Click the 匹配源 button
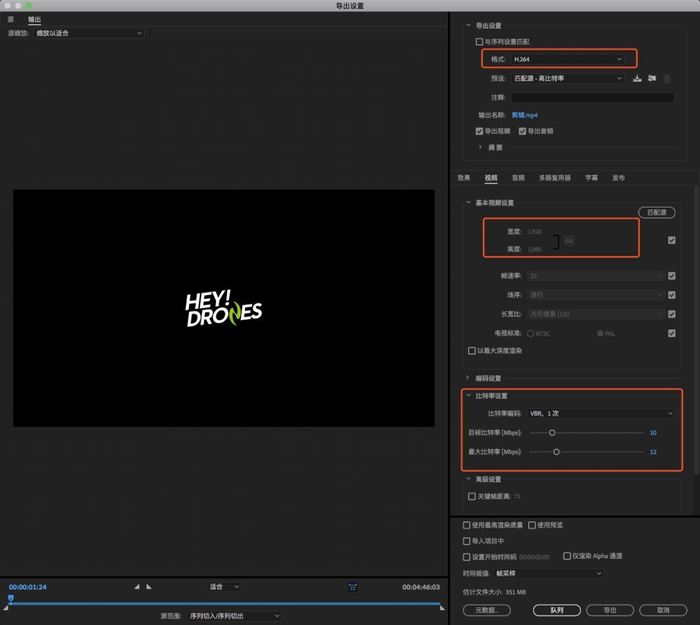The height and width of the screenshot is (625, 700). [x=657, y=212]
